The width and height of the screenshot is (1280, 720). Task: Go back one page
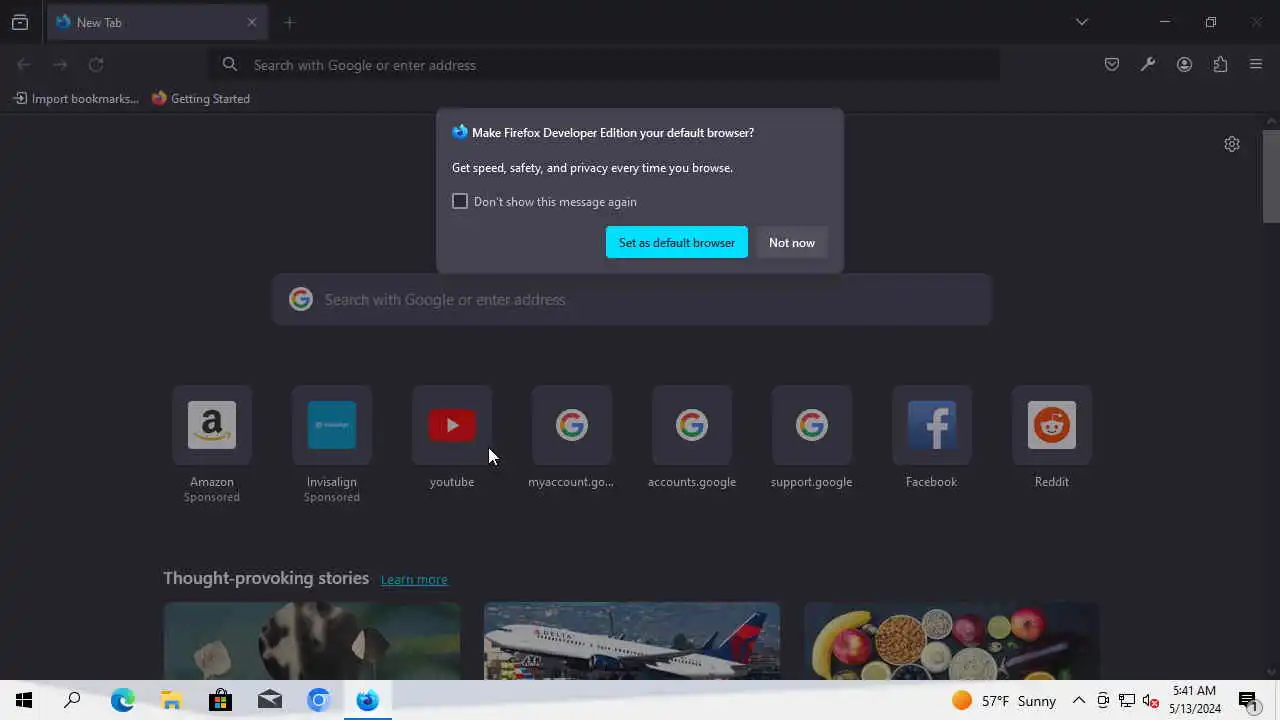(x=24, y=65)
